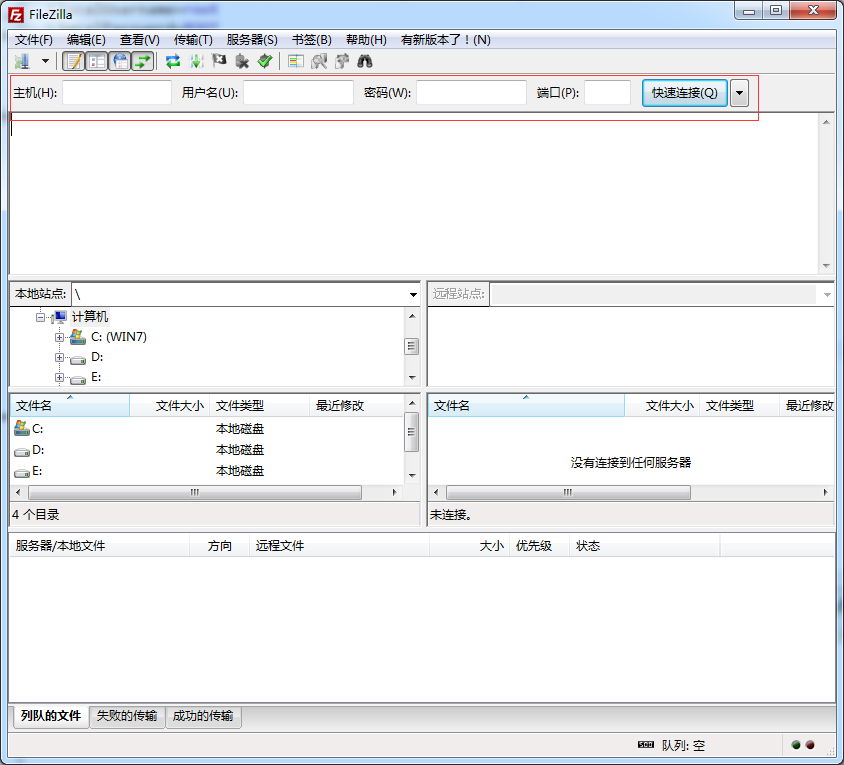The height and width of the screenshot is (765, 844).
Task: Switch to the 失败的传输 tab
Action: click(x=127, y=715)
